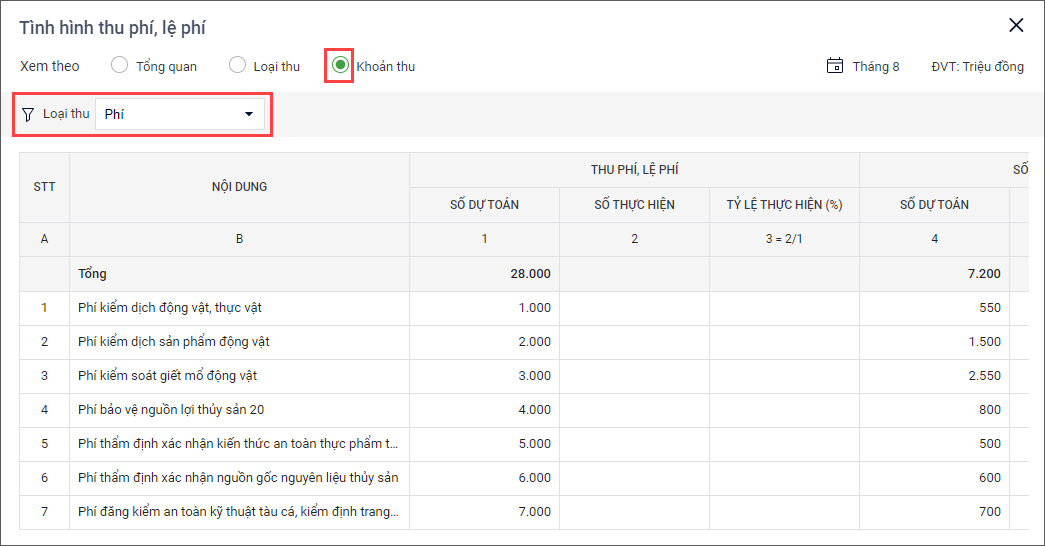This screenshot has width=1045, height=546.
Task: Click the NỘI DUNG column header
Action: coord(239,187)
